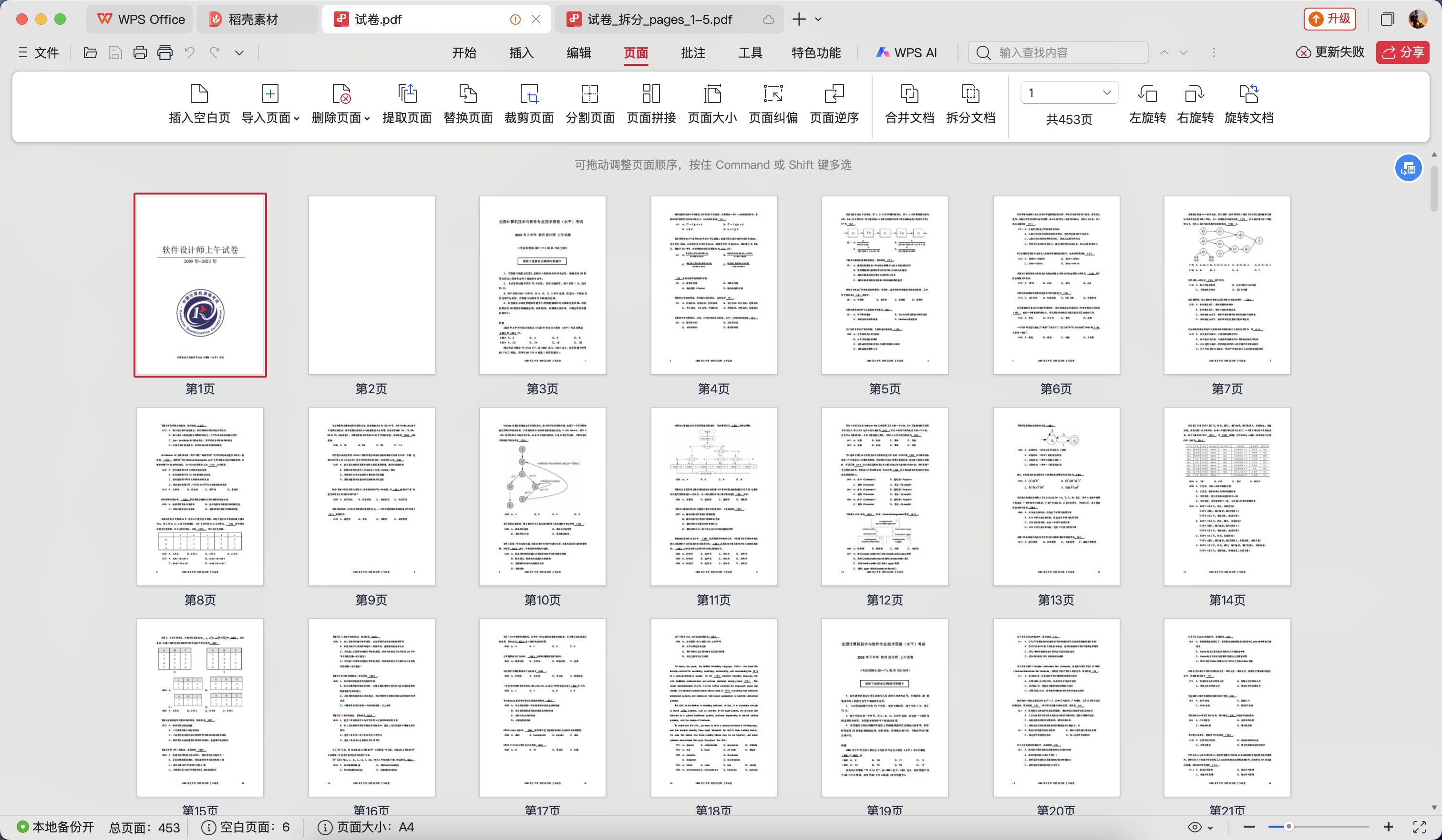Click the print icon in quick toolbar
This screenshot has height=840, width=1442.
140,52
